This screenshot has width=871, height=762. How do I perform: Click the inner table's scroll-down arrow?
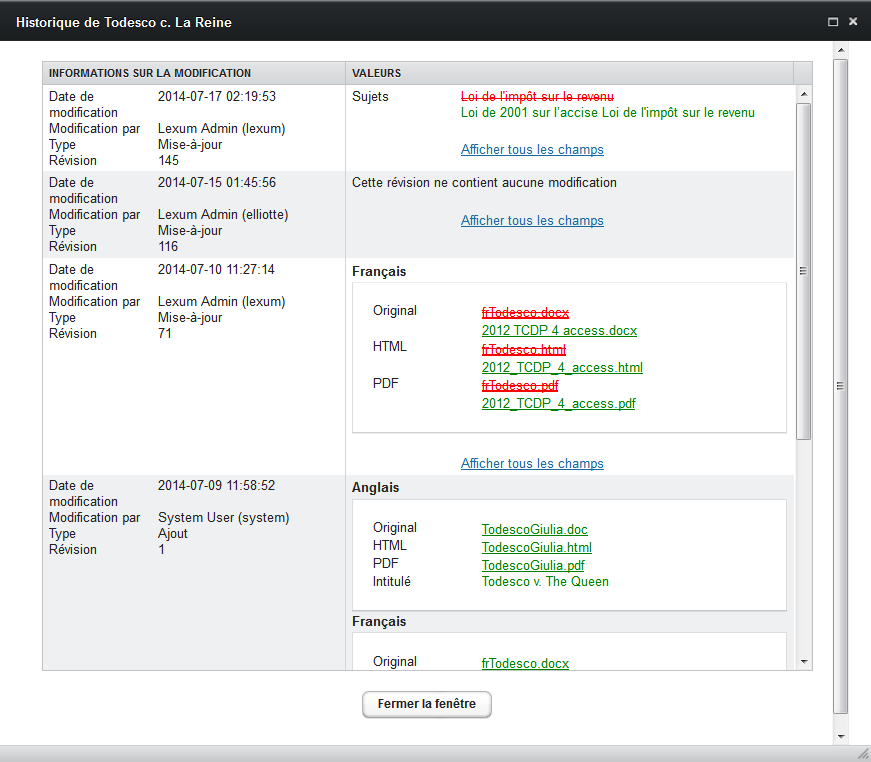click(x=803, y=661)
